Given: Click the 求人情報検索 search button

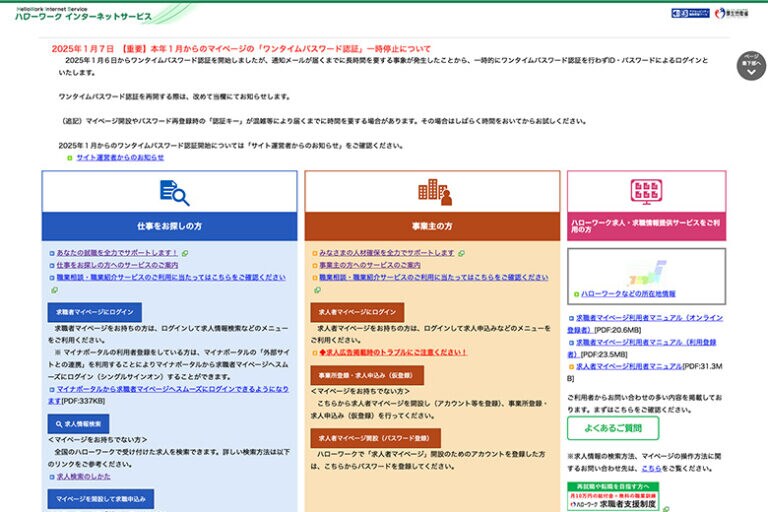Looking at the screenshot, I should click(x=78, y=424).
